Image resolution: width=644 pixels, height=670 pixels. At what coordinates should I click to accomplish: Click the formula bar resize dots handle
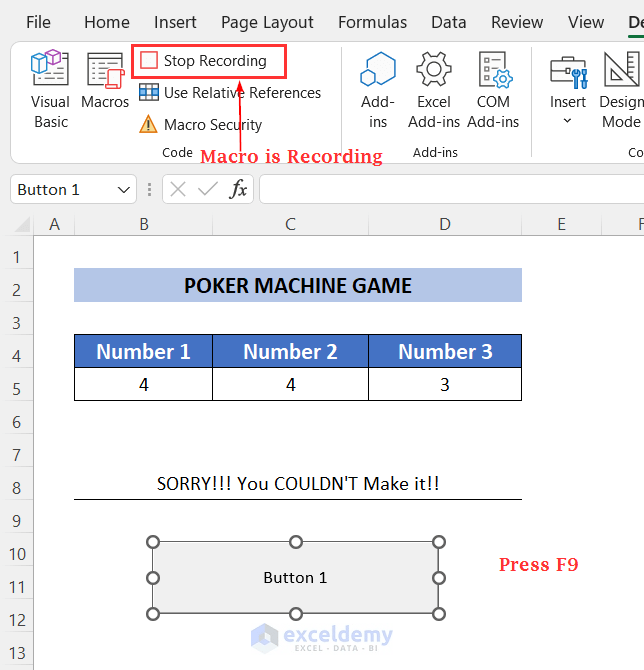(149, 189)
